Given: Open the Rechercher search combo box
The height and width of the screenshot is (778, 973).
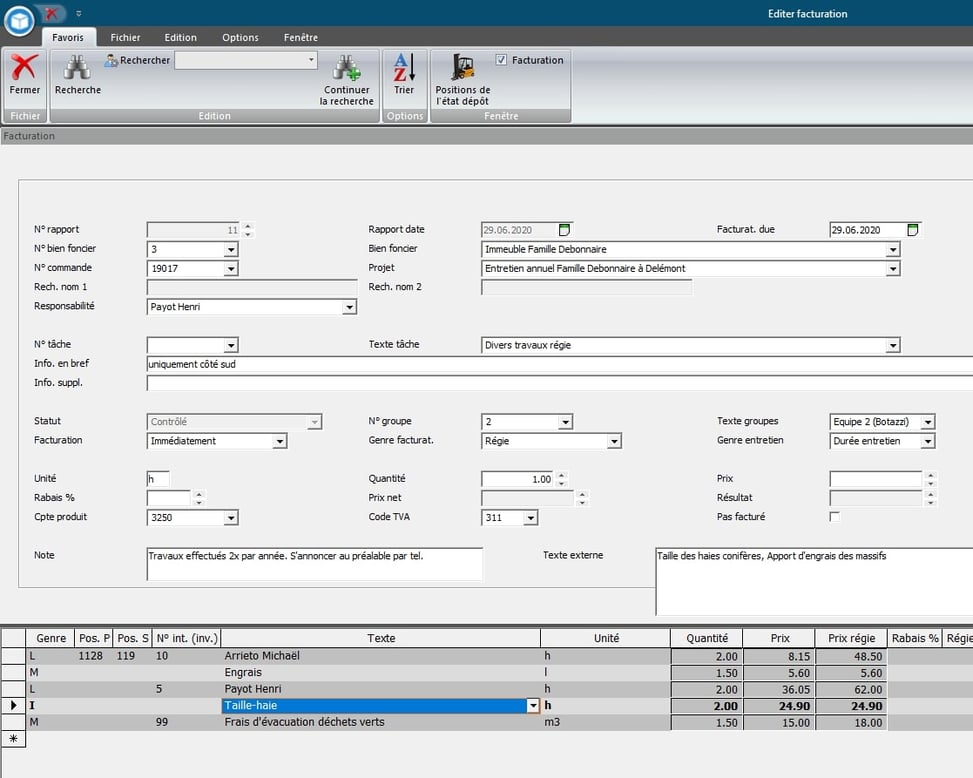Looking at the screenshot, I should click(x=246, y=60).
